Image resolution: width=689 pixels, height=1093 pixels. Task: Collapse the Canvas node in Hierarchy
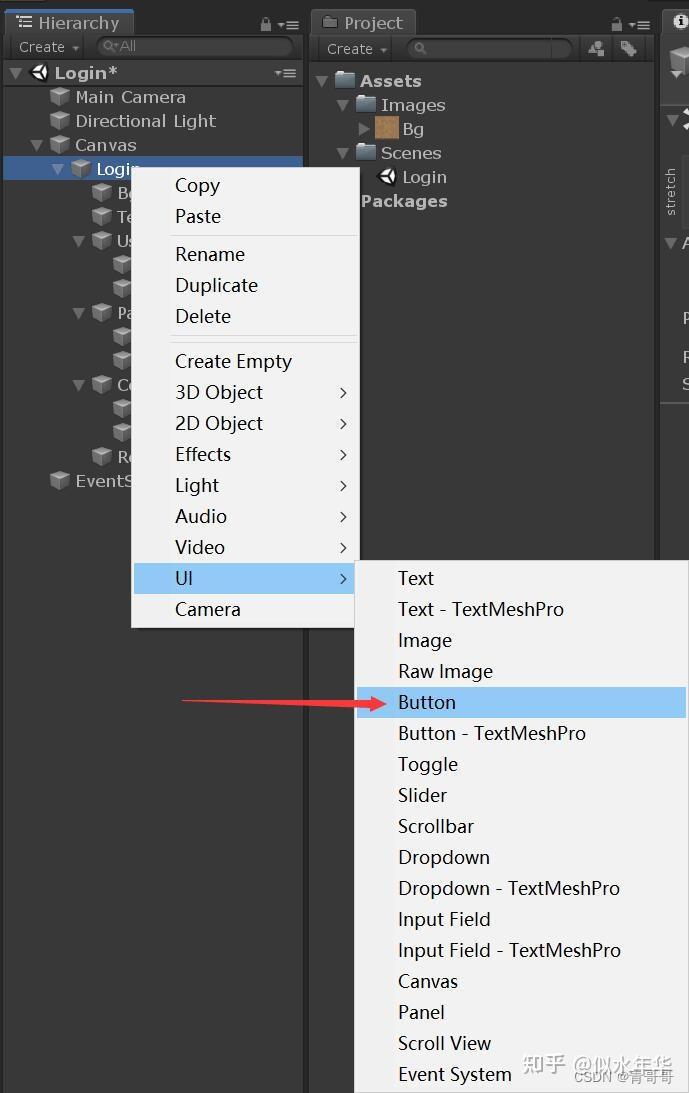pyautogui.click(x=36, y=144)
